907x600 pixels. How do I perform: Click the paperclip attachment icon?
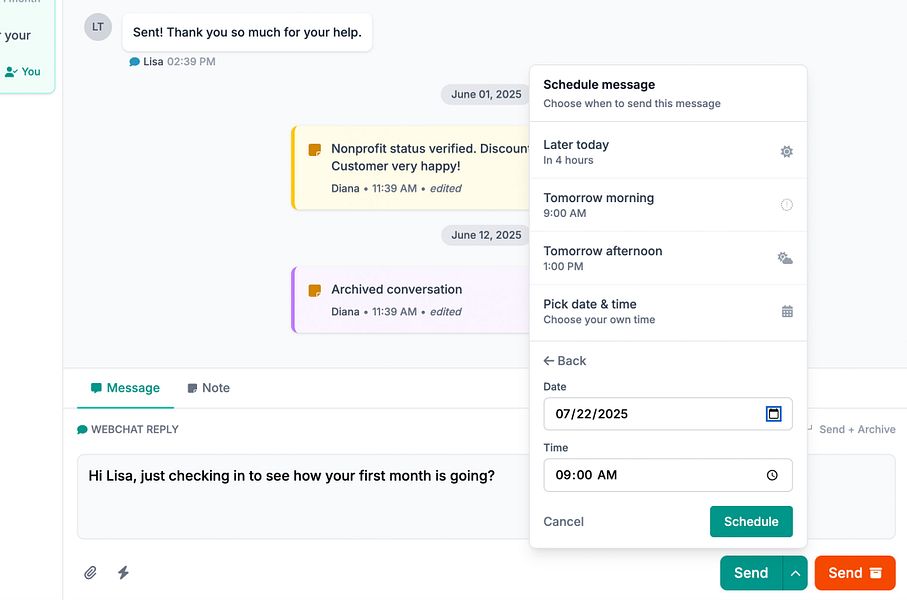click(90, 573)
